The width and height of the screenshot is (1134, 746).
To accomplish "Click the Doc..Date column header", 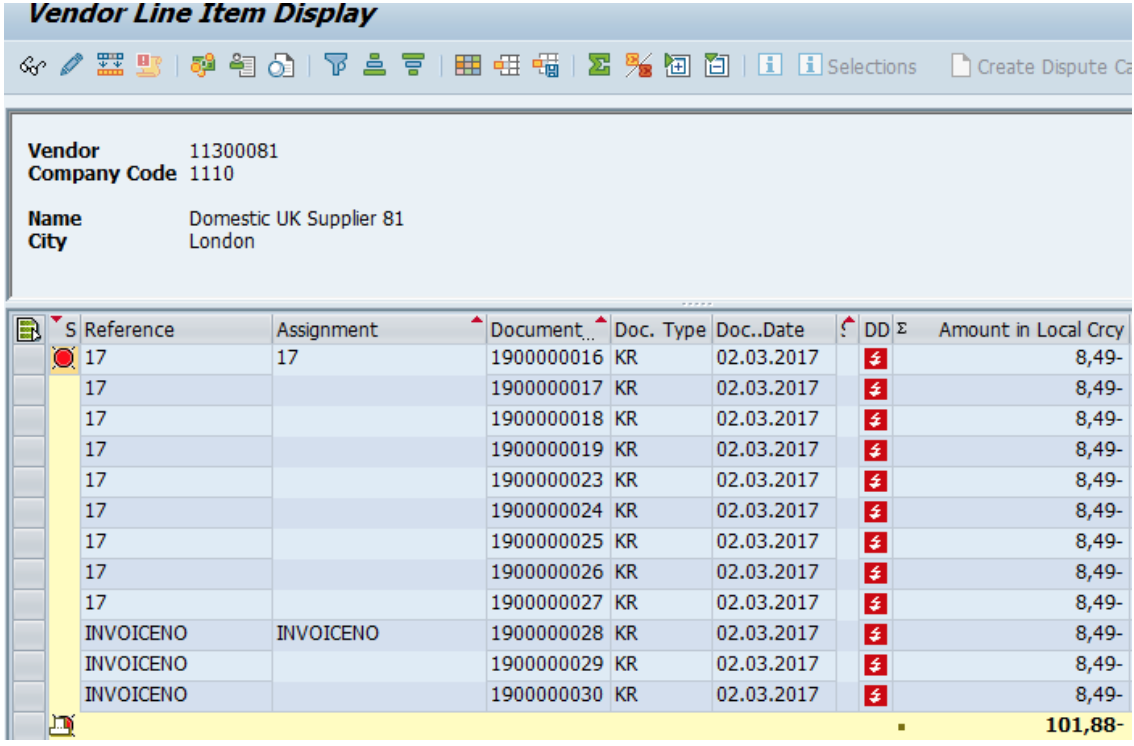I will click(x=774, y=330).
